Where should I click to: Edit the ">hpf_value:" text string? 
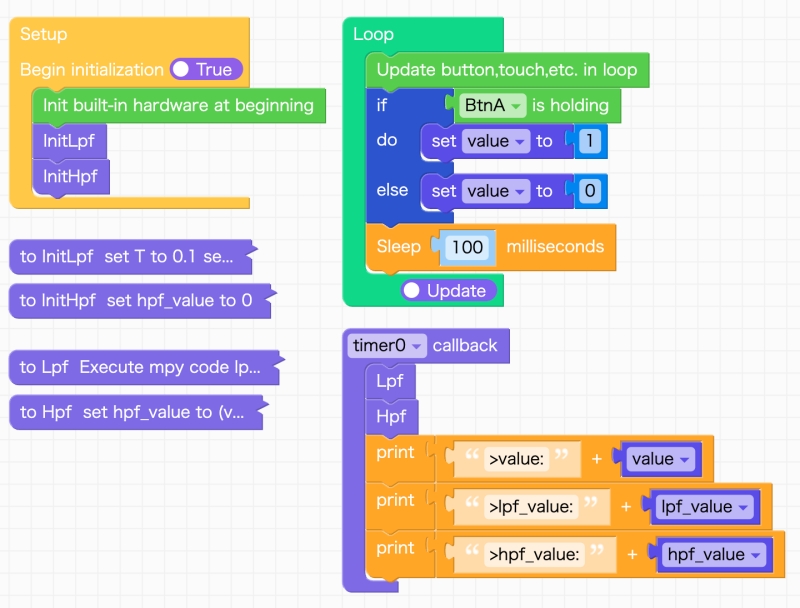534,555
